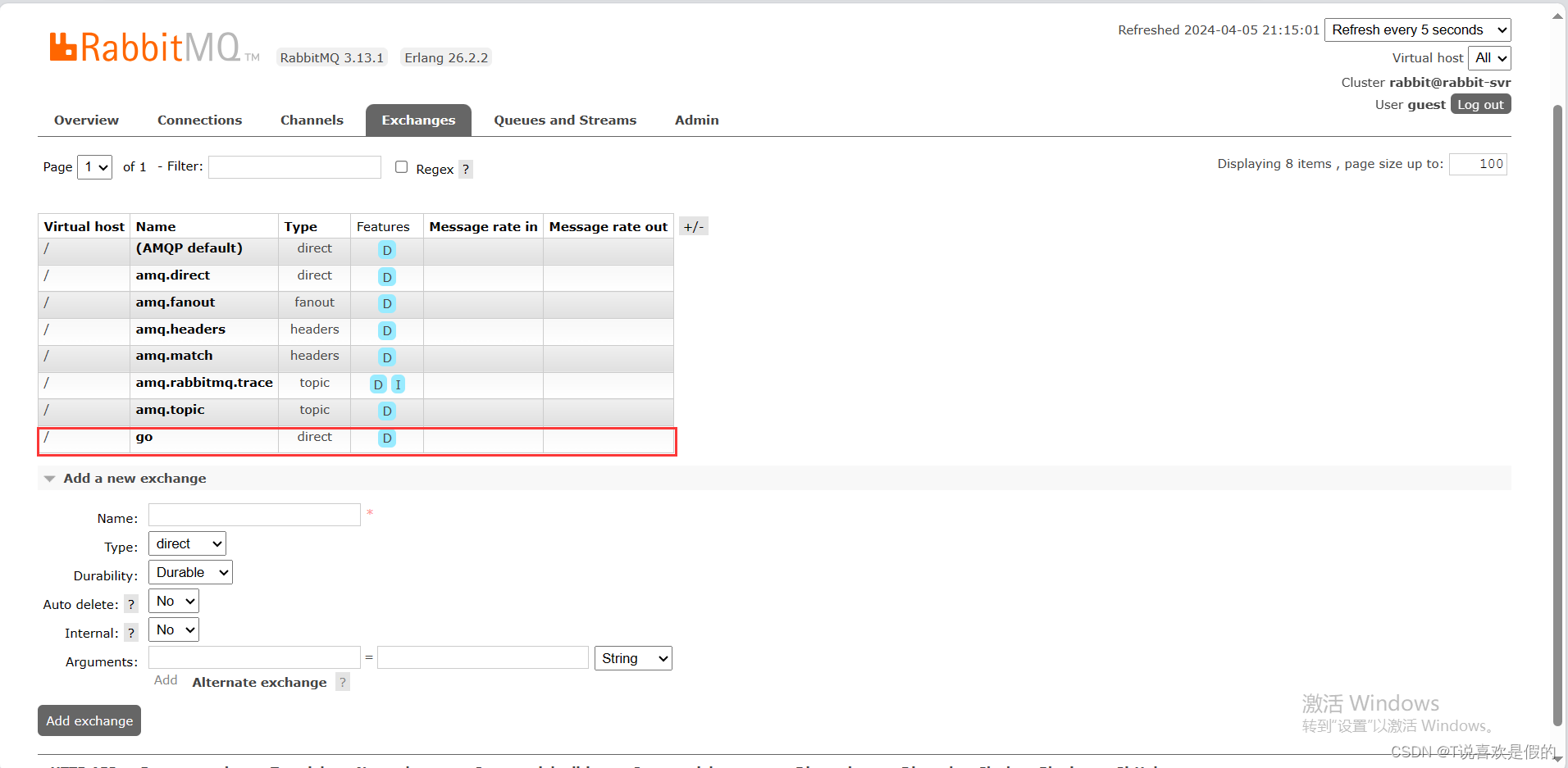This screenshot has width=1568, height=768.
Task: Click the D feature badge for the go exchange
Action: point(387,439)
